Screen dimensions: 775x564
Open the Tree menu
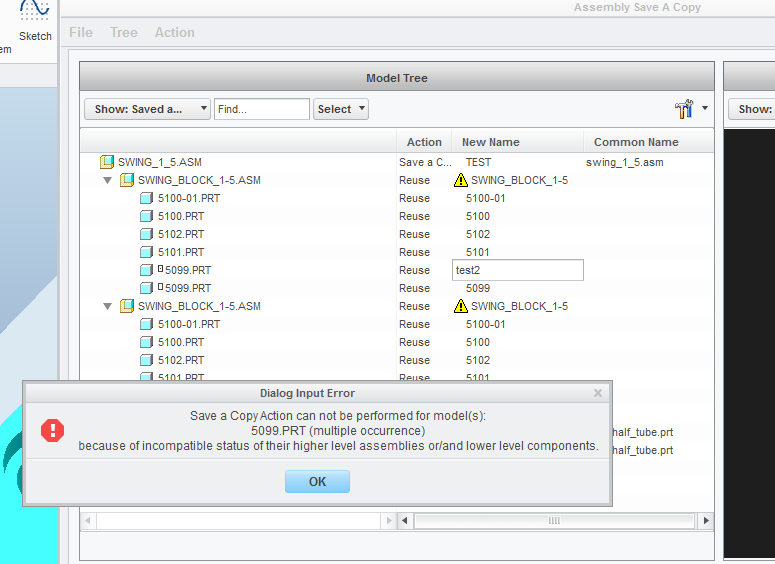tap(124, 33)
